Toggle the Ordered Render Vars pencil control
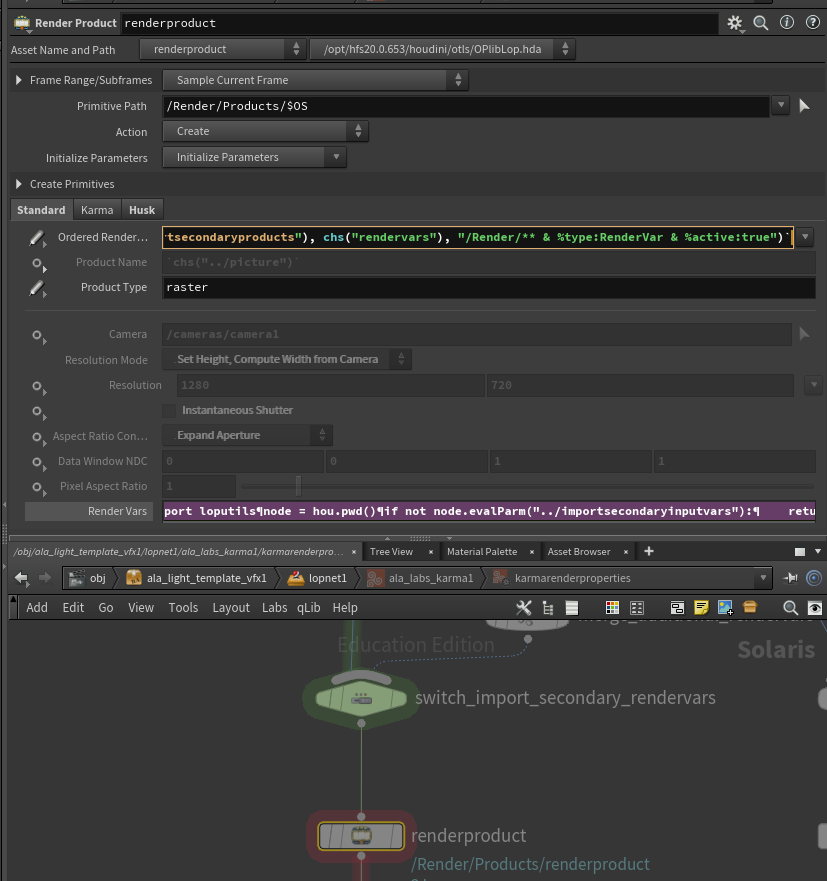The image size is (827, 881). point(37,238)
